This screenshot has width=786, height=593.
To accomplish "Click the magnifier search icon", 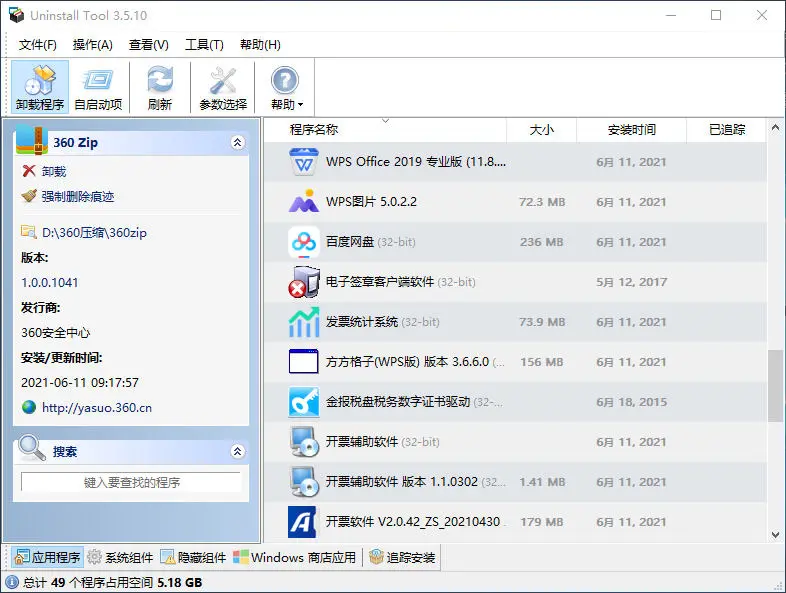I will pyautogui.click(x=32, y=448).
